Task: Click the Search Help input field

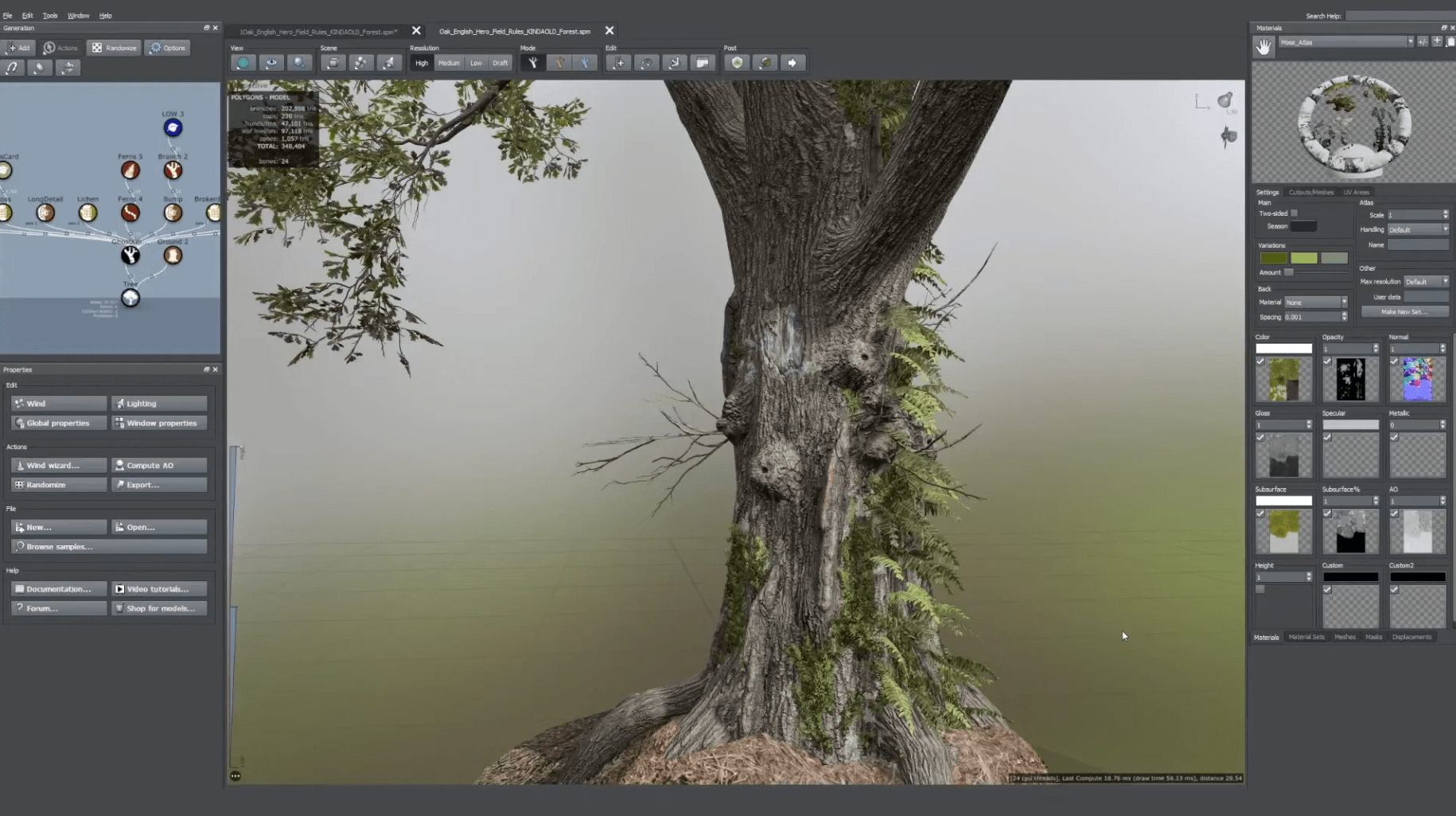Action: 1400,16
